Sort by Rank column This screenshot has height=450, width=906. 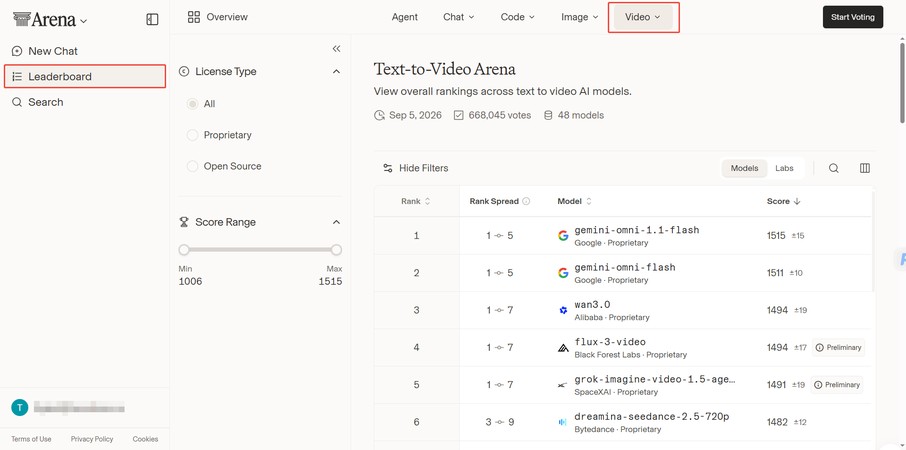coord(416,202)
